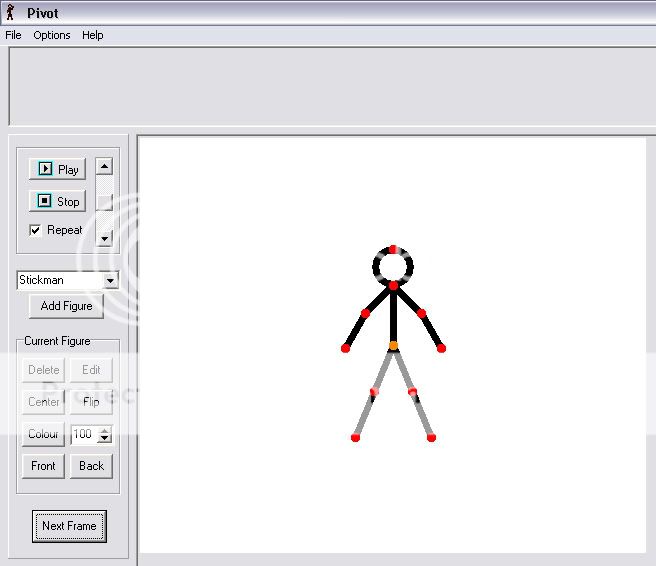Click the red handle atop stickman's head
656x566 pixels.
[x=394, y=248]
